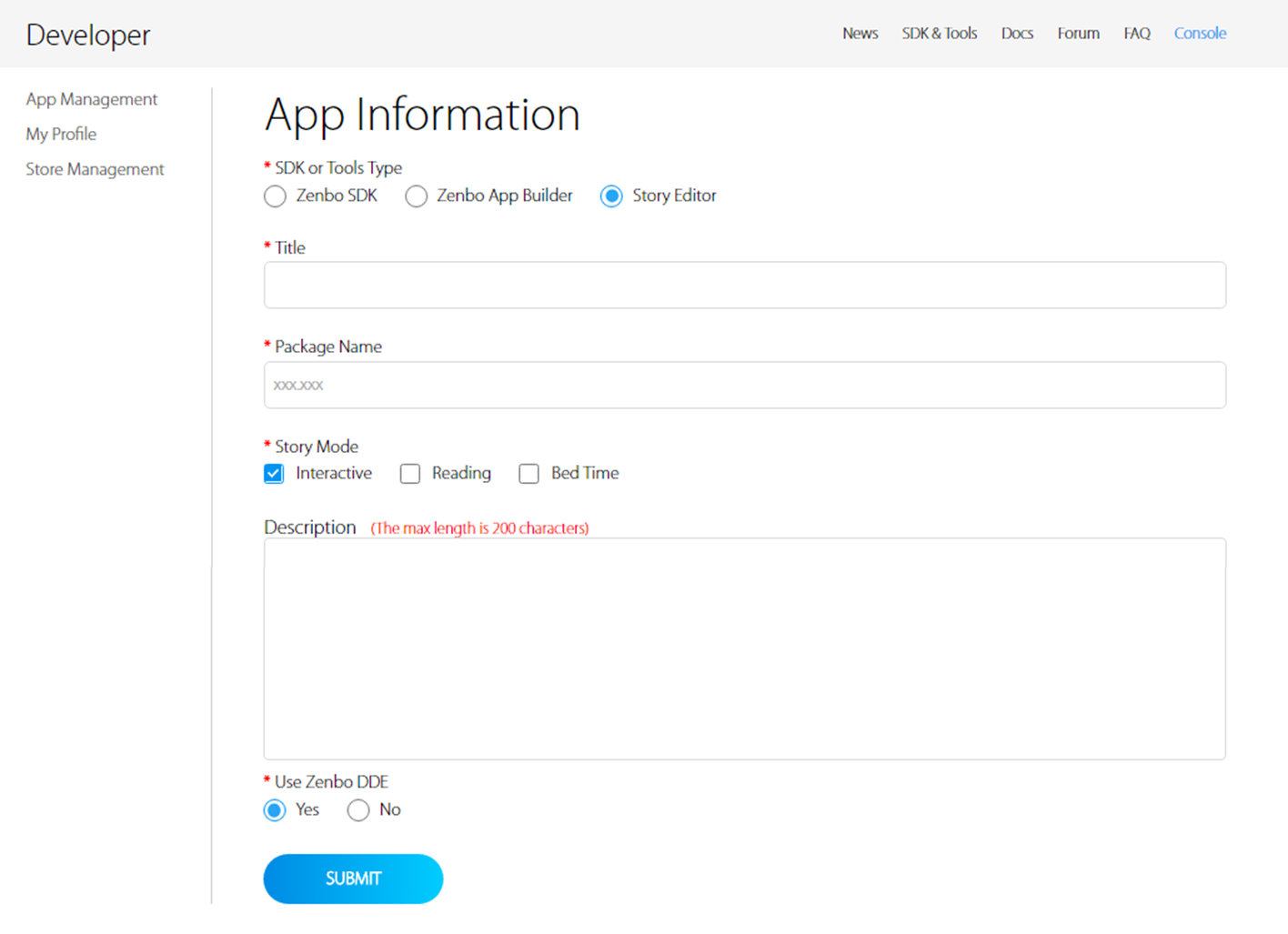The height and width of the screenshot is (934, 1288).
Task: Click the Story Mode field label
Action: 317,447
